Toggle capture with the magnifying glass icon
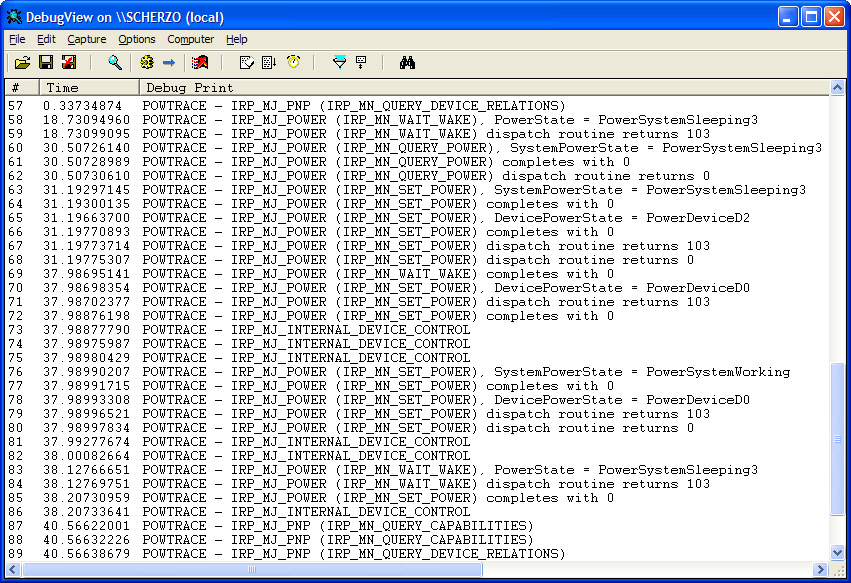 [x=115, y=63]
